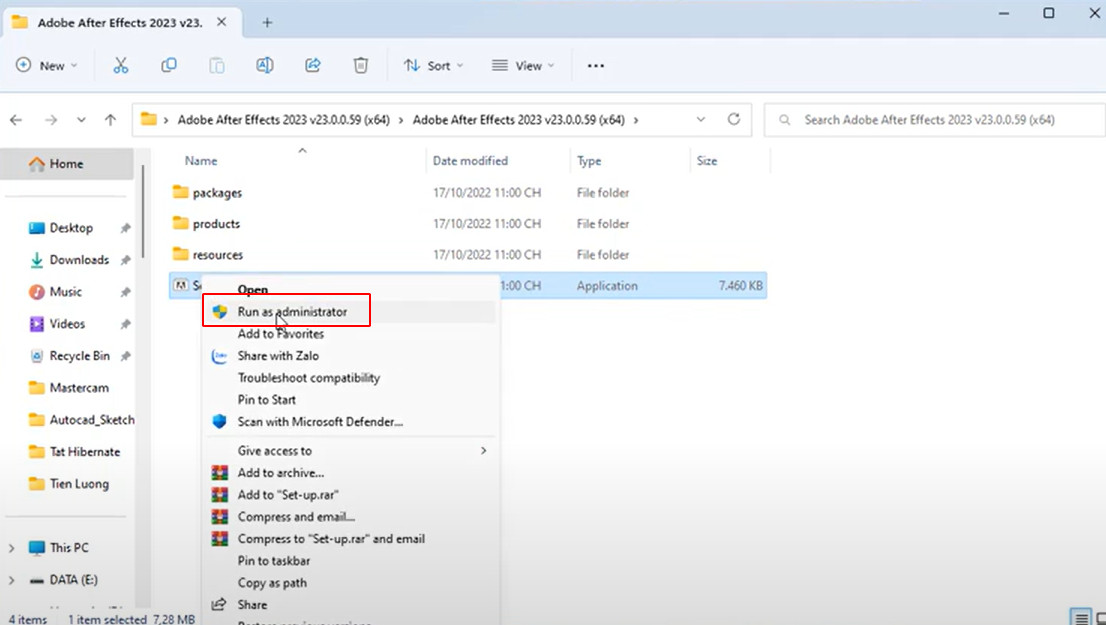Click the search box for this folder
This screenshot has width=1106, height=625.
(x=928, y=119)
